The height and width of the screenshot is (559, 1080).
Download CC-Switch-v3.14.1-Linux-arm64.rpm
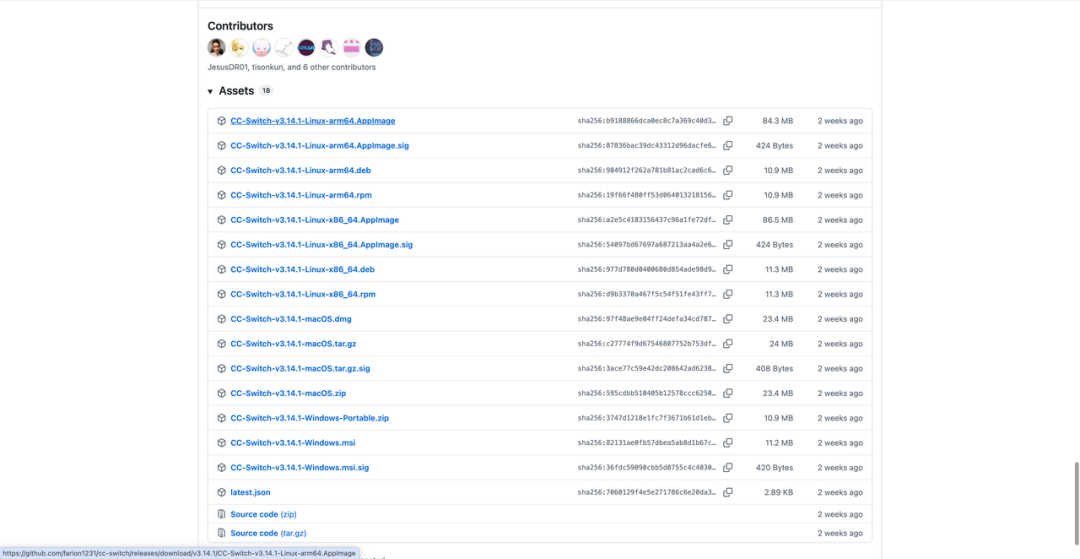[301, 195]
